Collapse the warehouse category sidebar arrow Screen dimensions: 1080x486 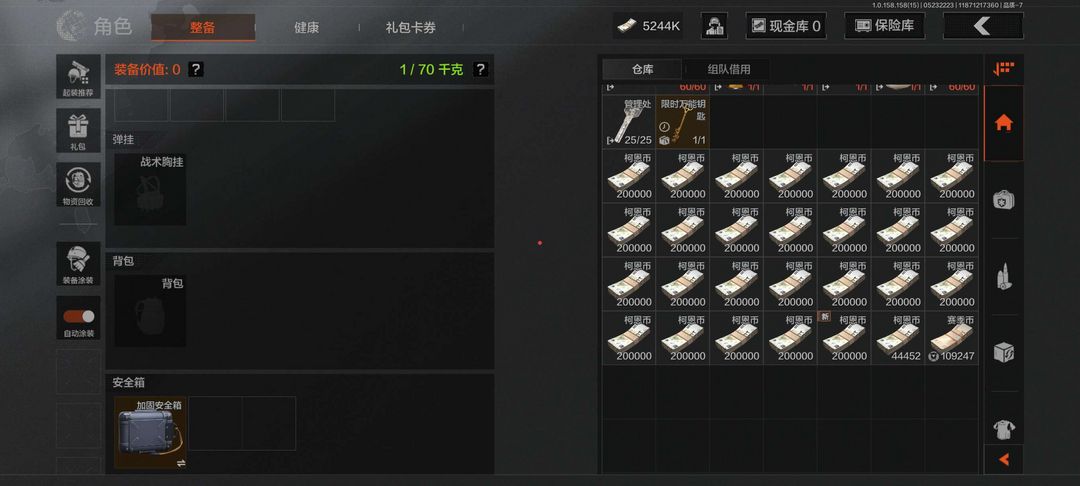(1004, 459)
